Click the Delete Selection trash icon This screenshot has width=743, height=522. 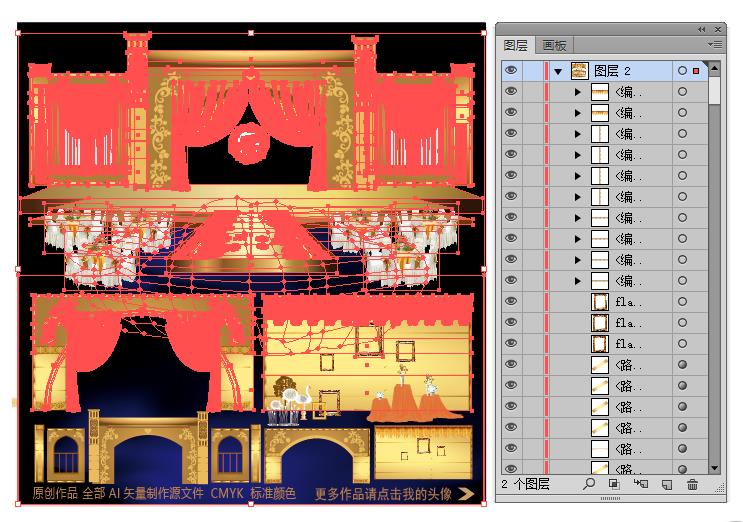(x=692, y=484)
